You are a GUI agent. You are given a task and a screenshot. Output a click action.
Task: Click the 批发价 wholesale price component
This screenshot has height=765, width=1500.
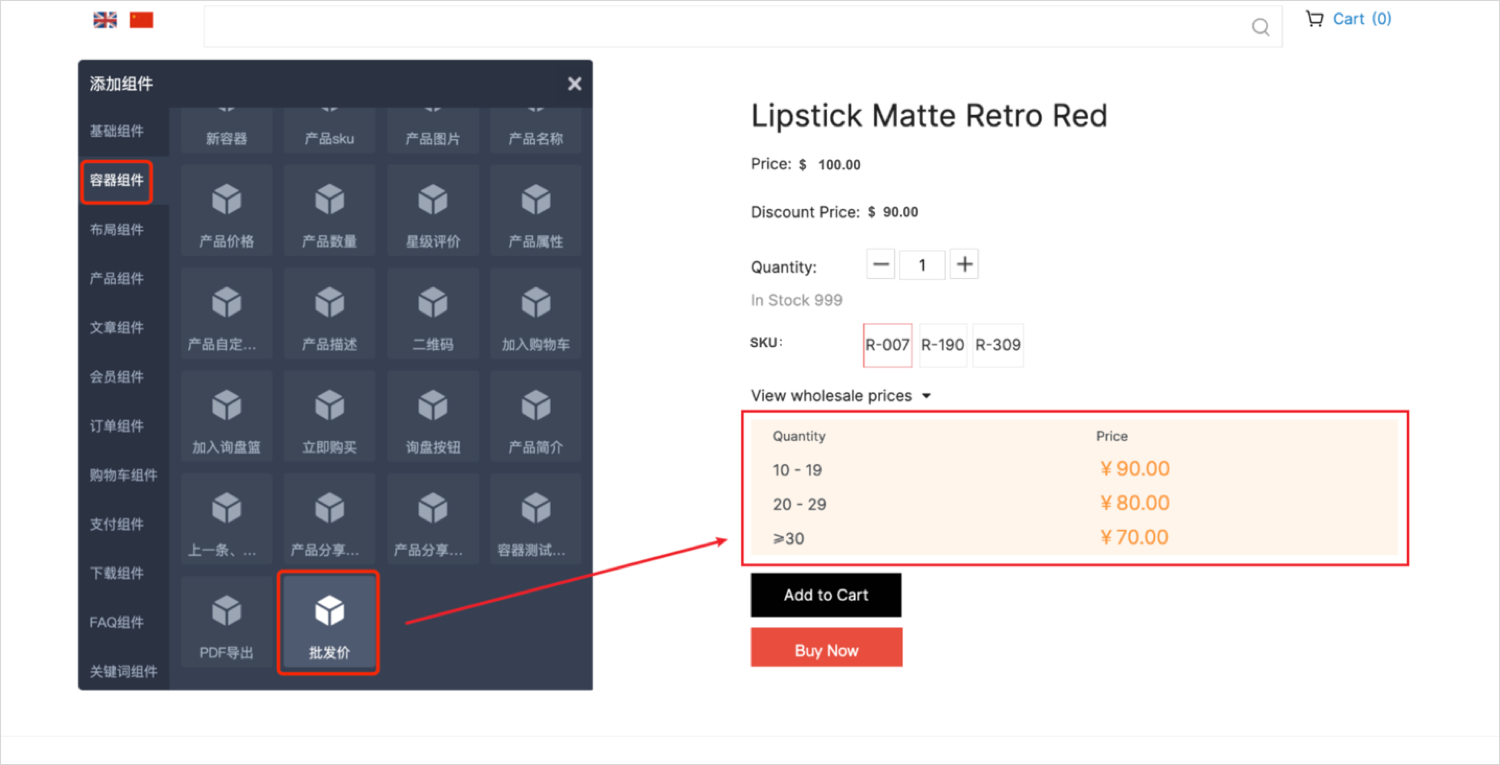point(328,622)
